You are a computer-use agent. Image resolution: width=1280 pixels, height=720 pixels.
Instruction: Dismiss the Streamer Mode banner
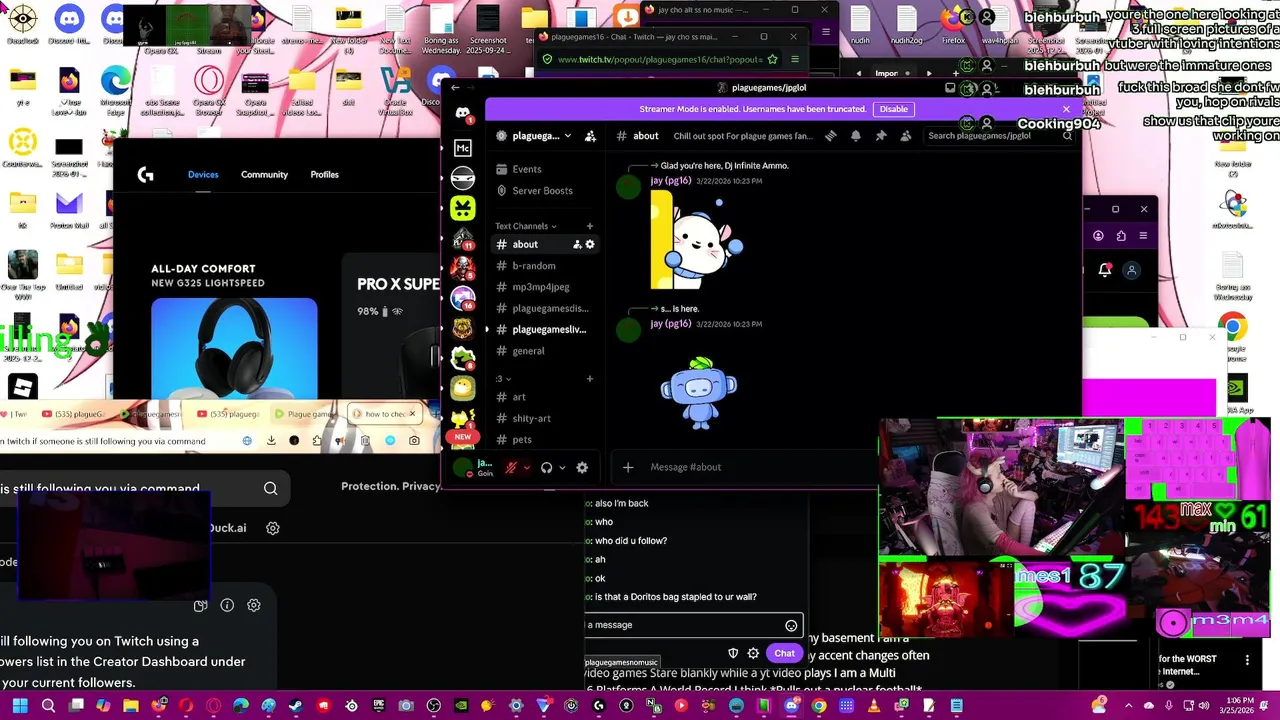1066,109
